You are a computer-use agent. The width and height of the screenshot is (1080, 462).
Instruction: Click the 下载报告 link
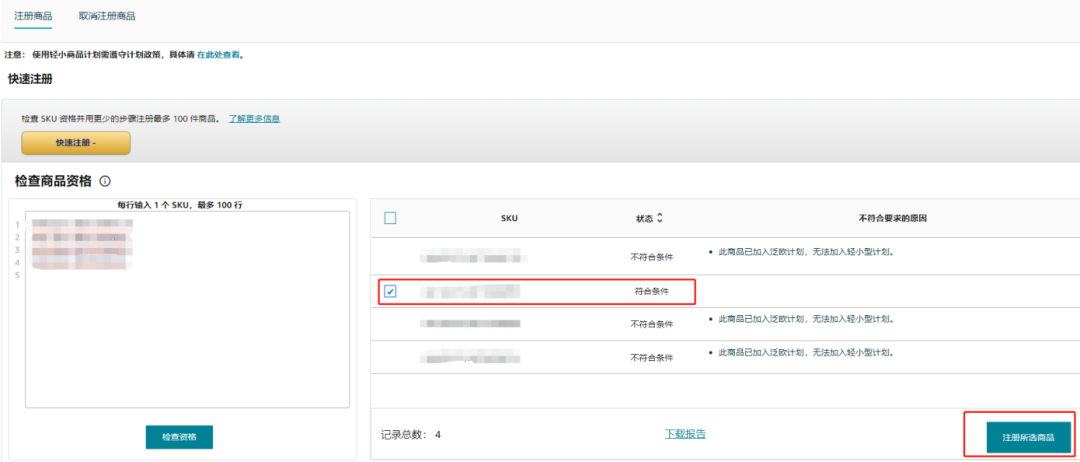coord(685,434)
